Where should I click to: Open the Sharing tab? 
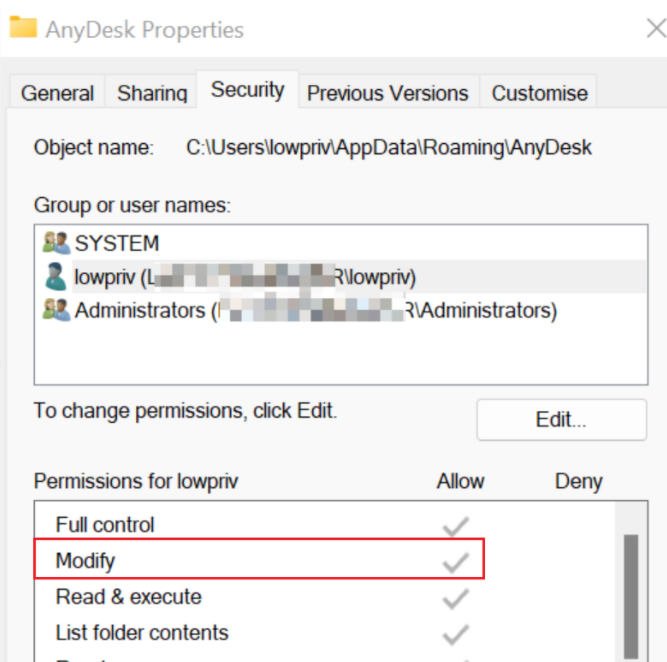click(152, 94)
